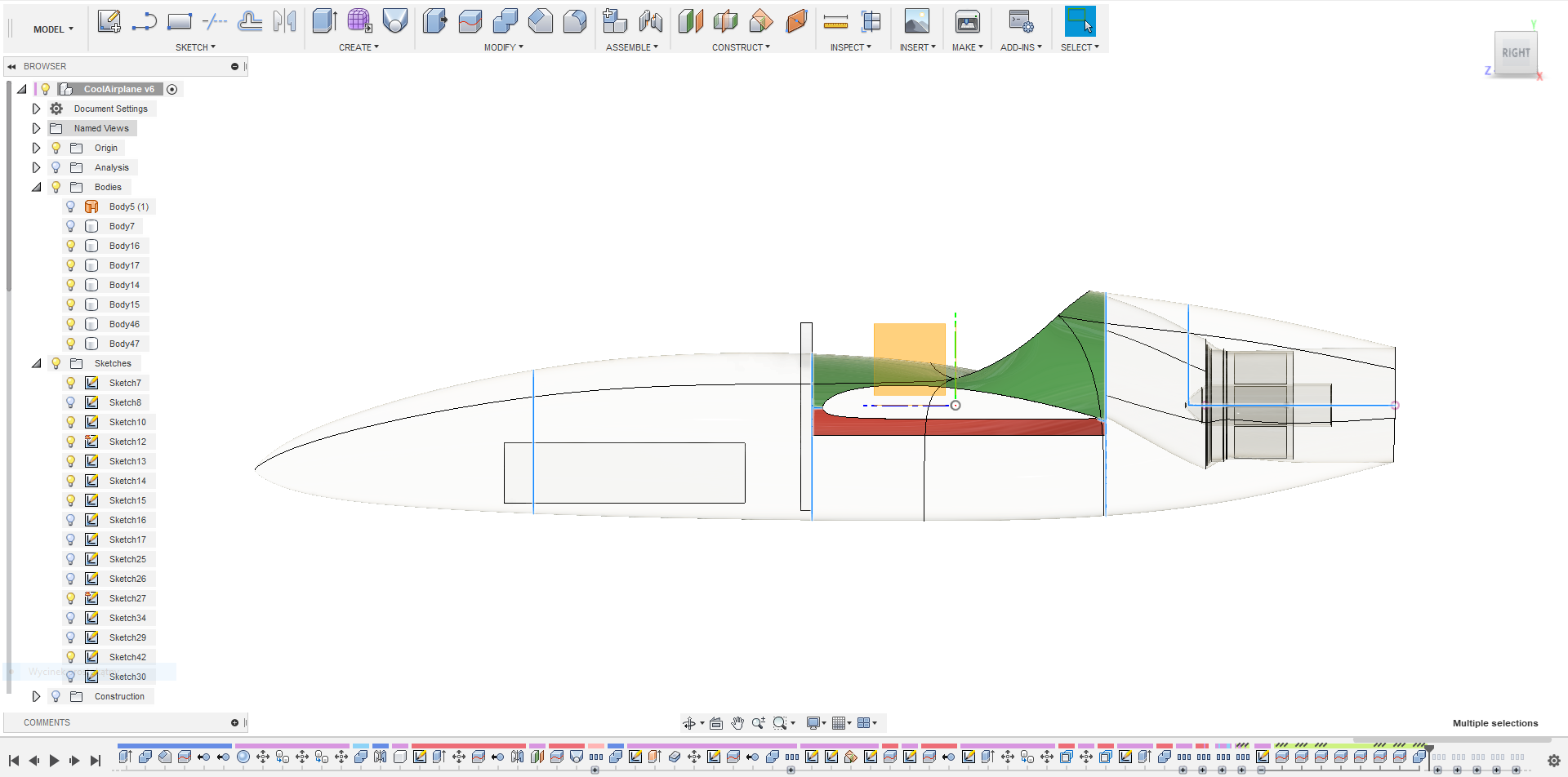The height and width of the screenshot is (777, 1568).
Task: Click the Look At icon
Action: tap(716, 723)
